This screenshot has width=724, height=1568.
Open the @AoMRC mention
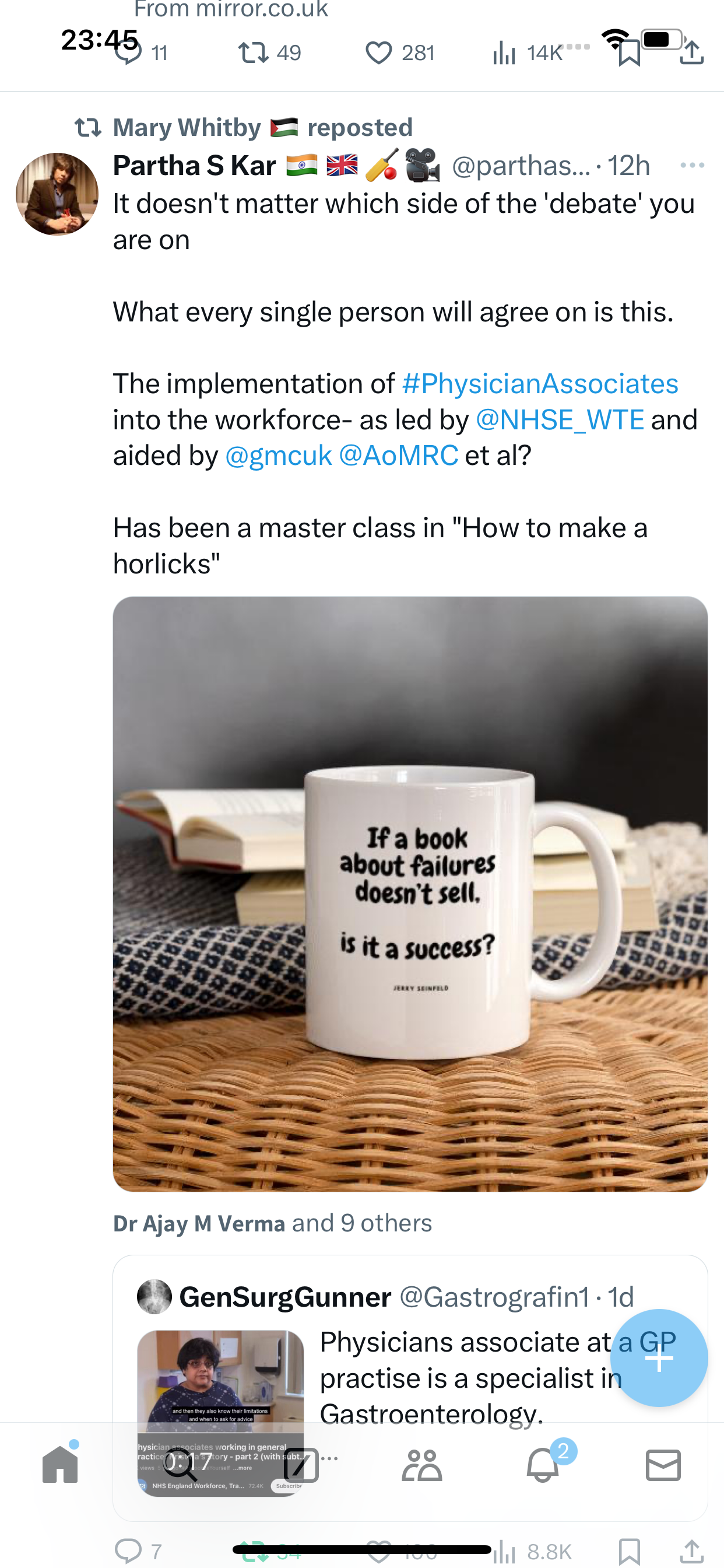[398, 456]
